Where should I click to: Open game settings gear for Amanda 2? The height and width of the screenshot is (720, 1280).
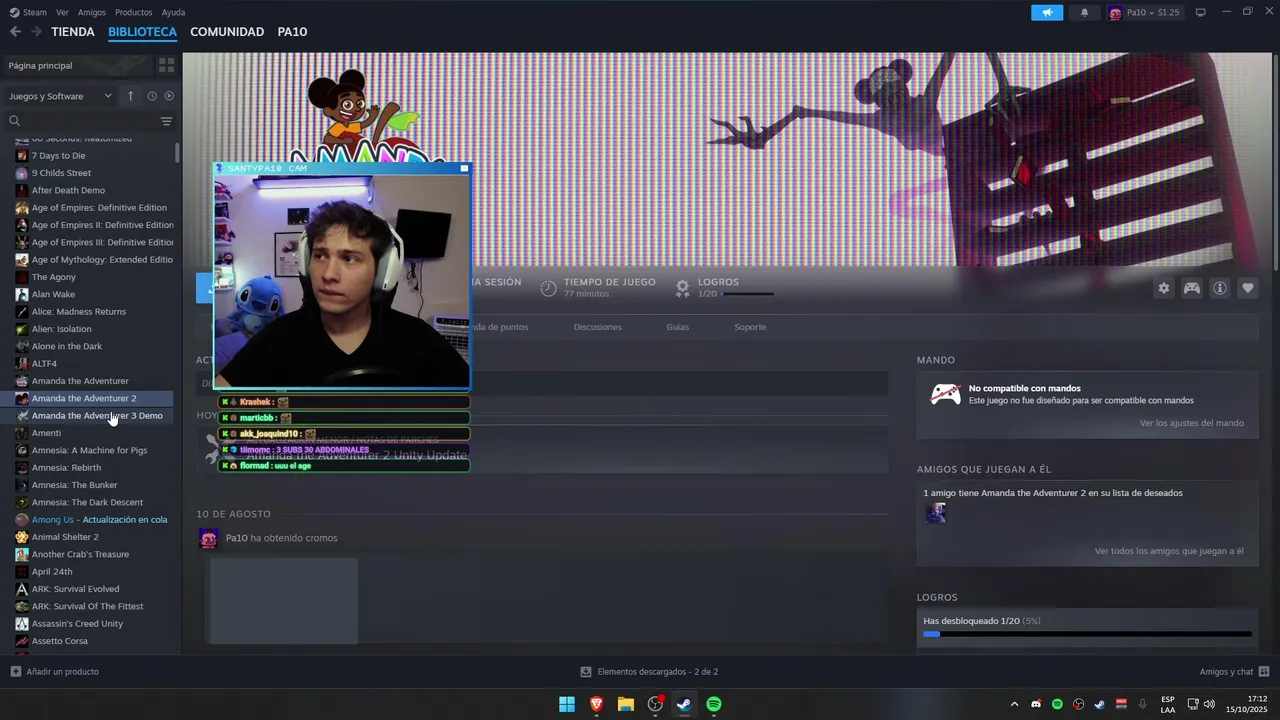[1163, 288]
